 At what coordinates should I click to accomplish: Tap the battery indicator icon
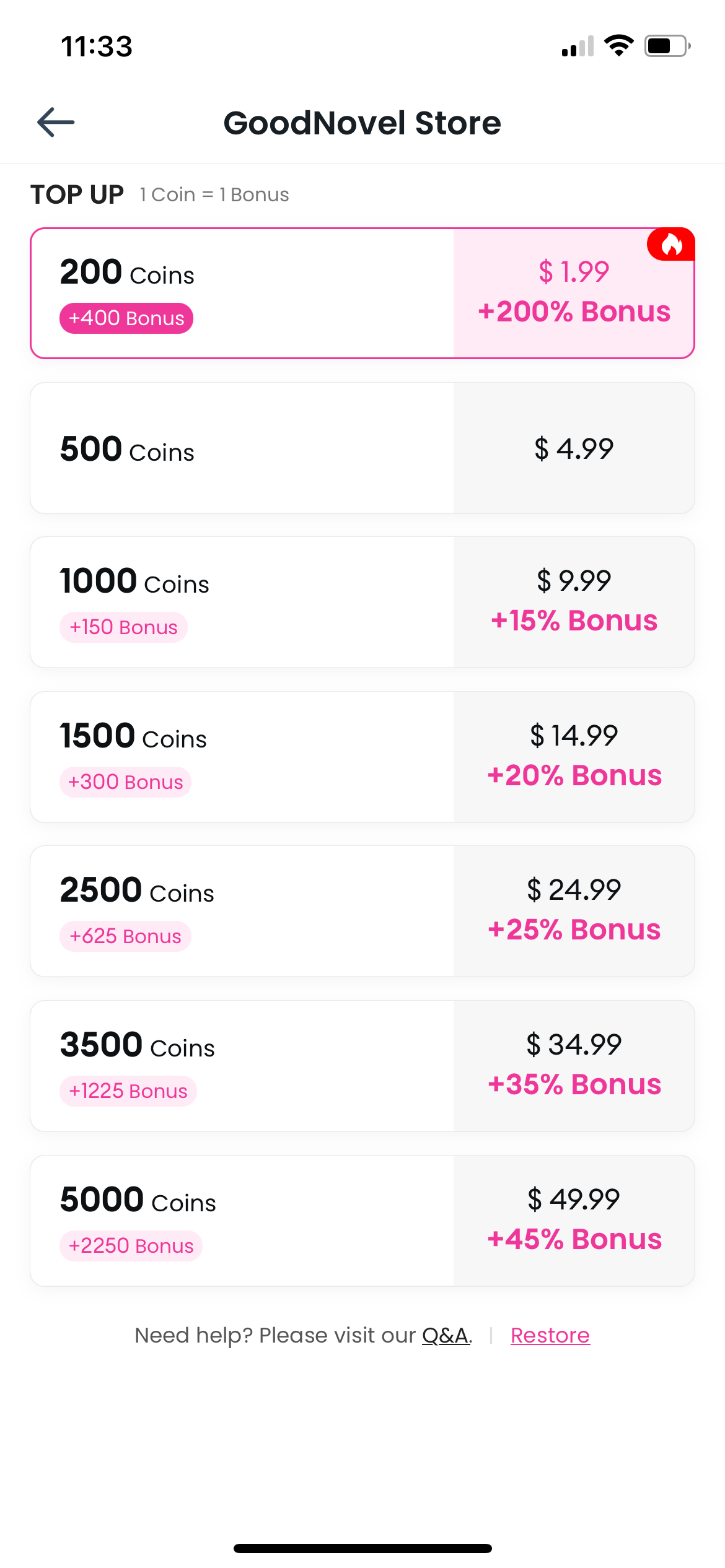tap(667, 46)
